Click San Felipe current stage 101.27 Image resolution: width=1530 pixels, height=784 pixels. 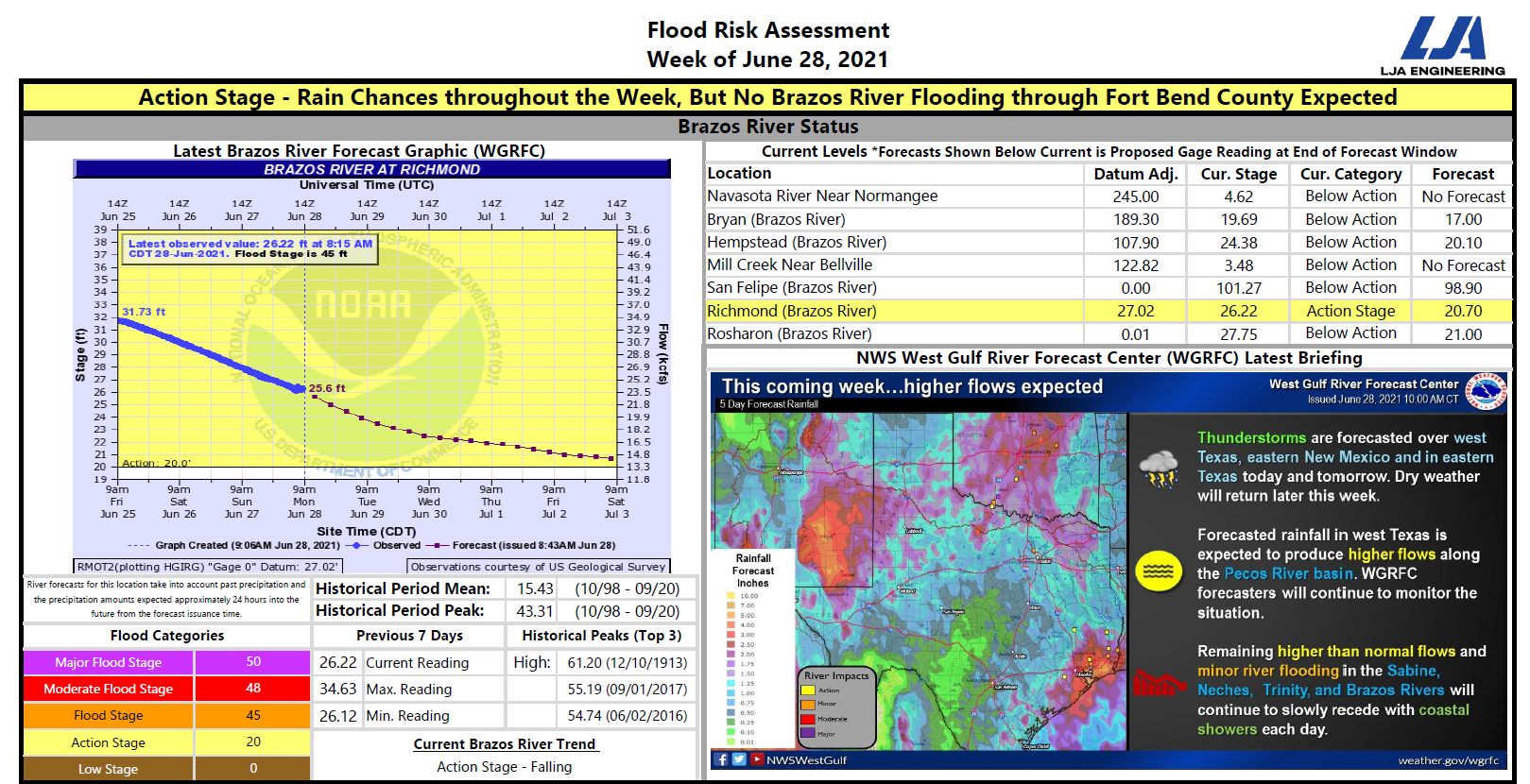coord(1238,288)
